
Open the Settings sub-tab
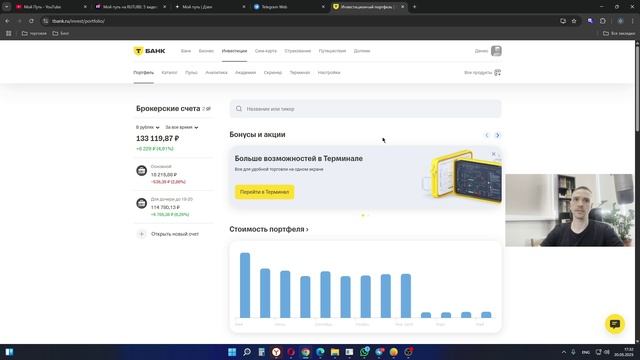click(x=329, y=73)
